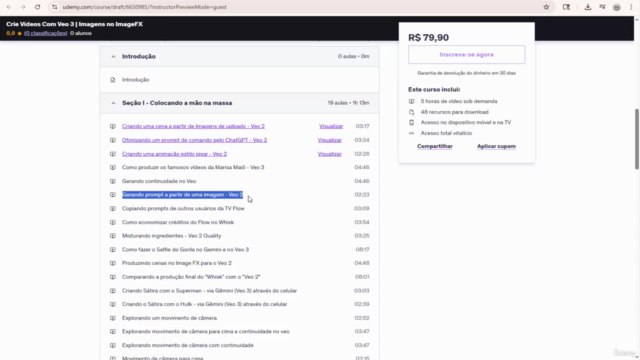Click video icon beside Sátira com o Superman lecture
The width and height of the screenshot is (640, 360).
[113, 291]
